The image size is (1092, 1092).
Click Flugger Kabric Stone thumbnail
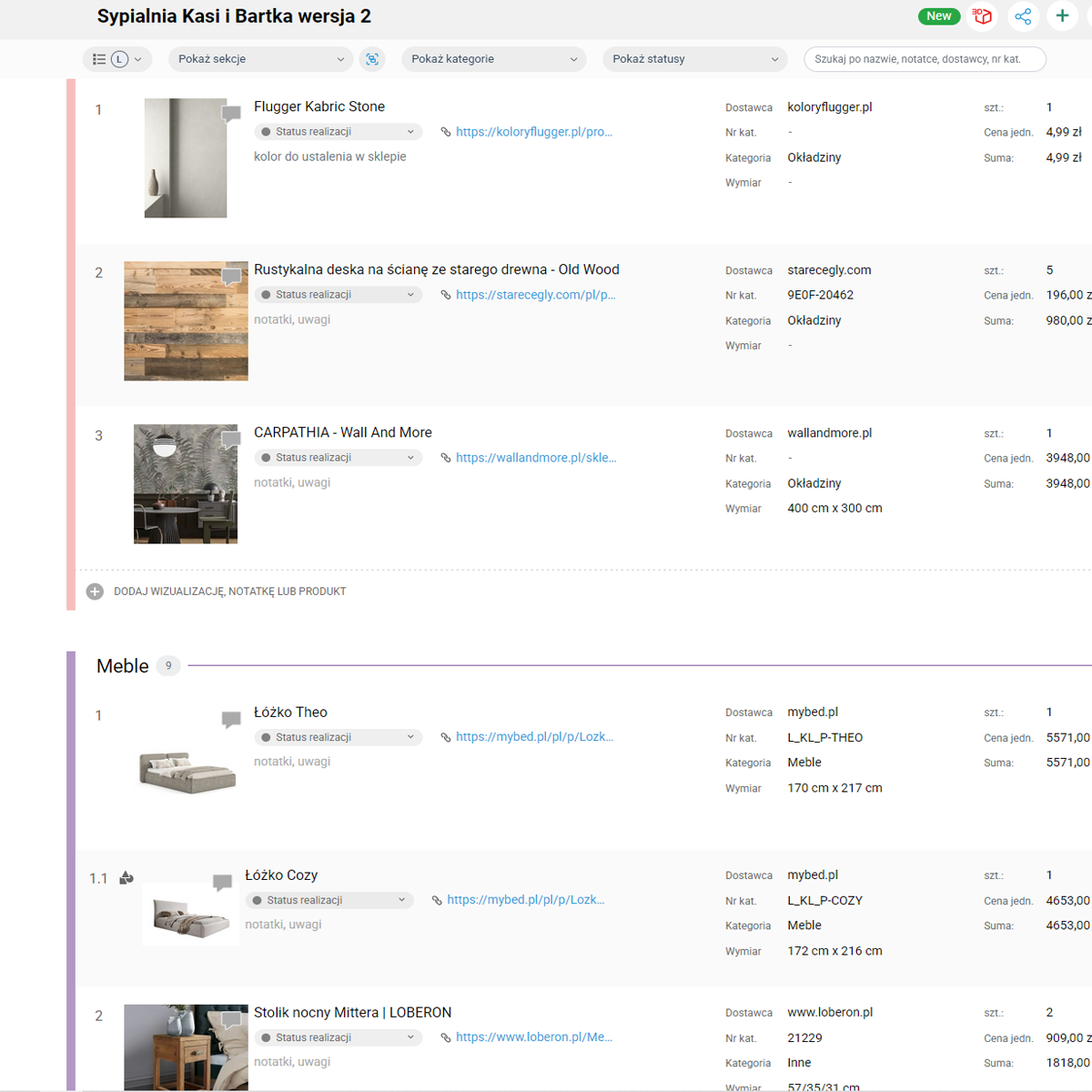tap(186, 158)
